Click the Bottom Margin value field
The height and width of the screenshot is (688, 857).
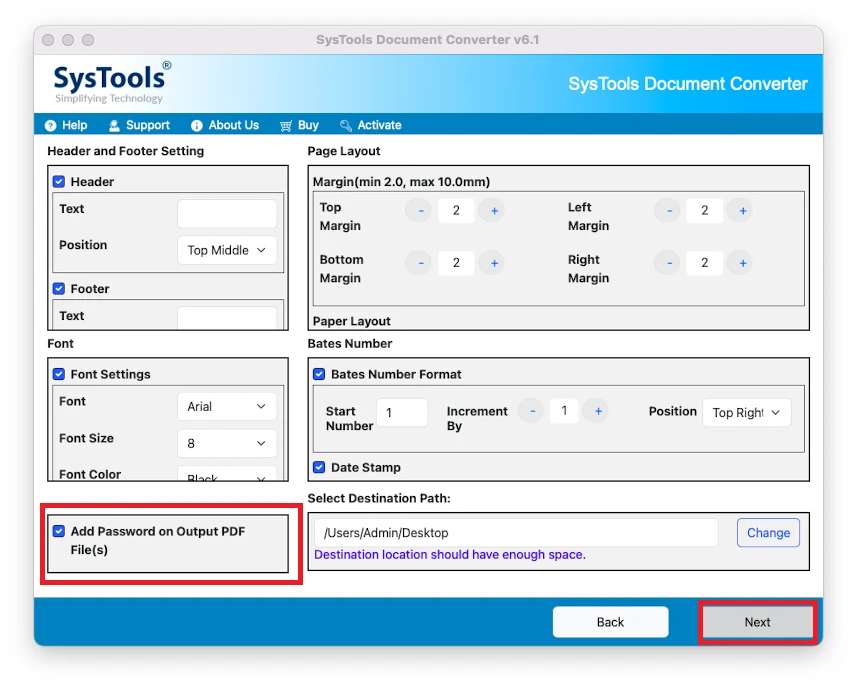[x=456, y=263]
